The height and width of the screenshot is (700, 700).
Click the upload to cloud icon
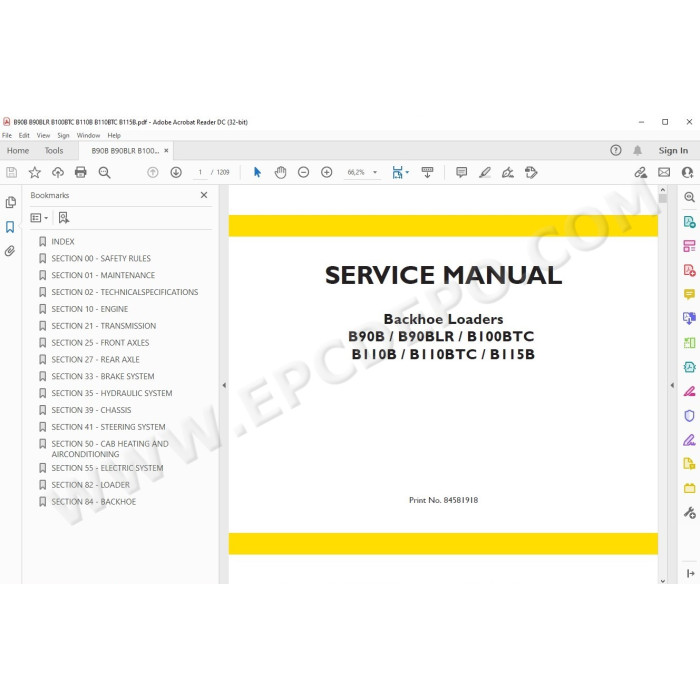58,172
